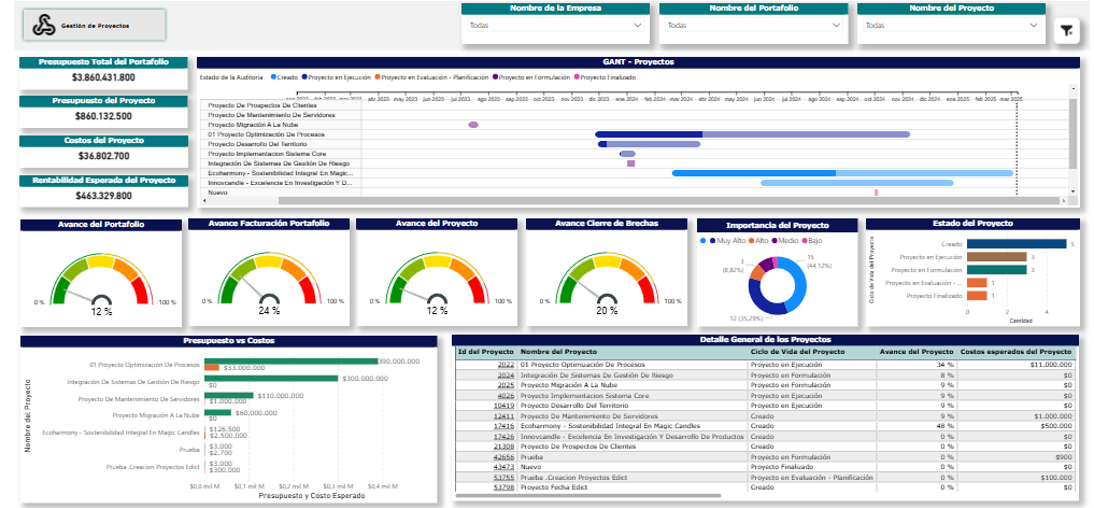Screen dimensions: 1094x508
Task: Click the Proyecto en Ejecución legend marker
Action: (304, 77)
